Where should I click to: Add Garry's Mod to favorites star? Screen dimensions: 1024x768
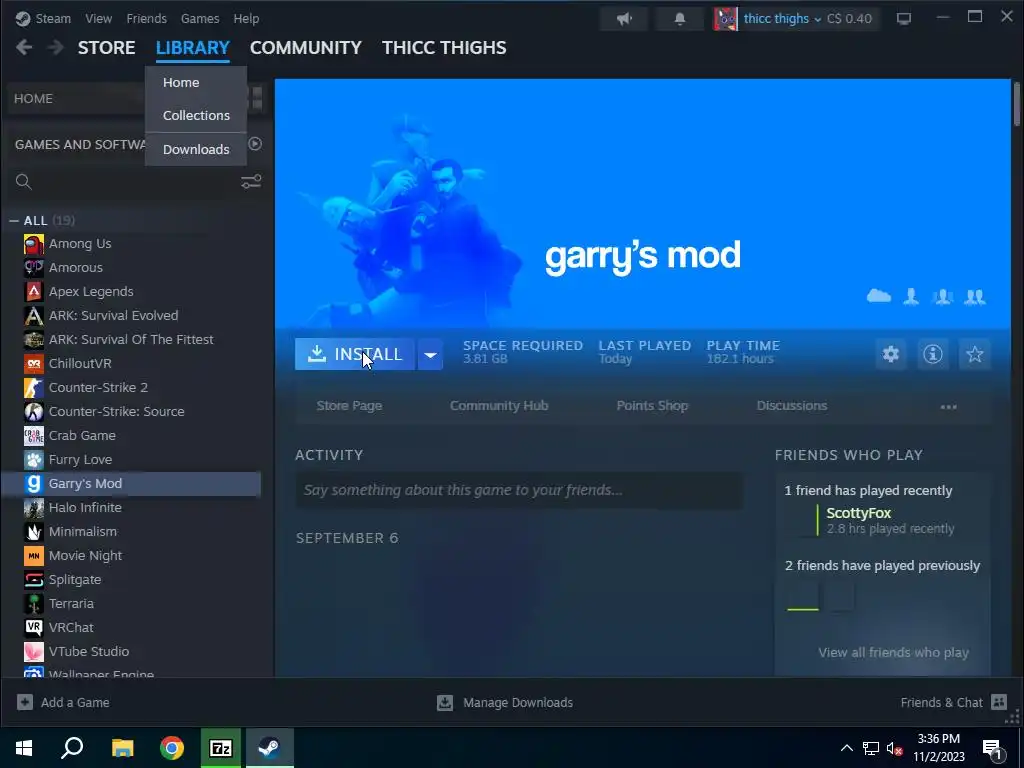(974, 354)
